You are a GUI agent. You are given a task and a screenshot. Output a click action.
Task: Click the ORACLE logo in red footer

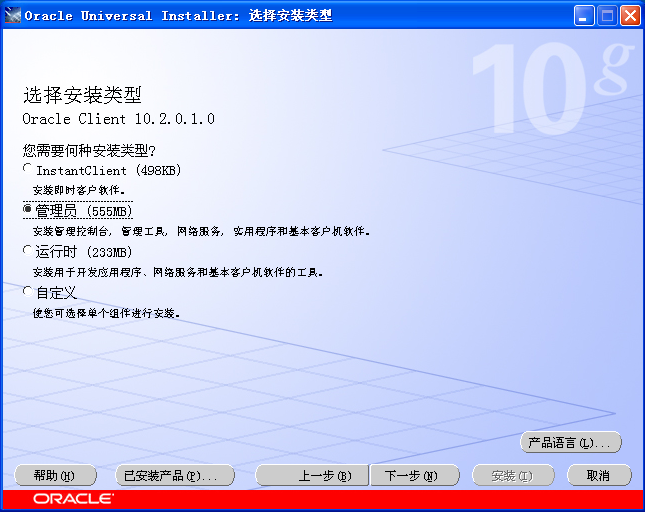coord(73,499)
